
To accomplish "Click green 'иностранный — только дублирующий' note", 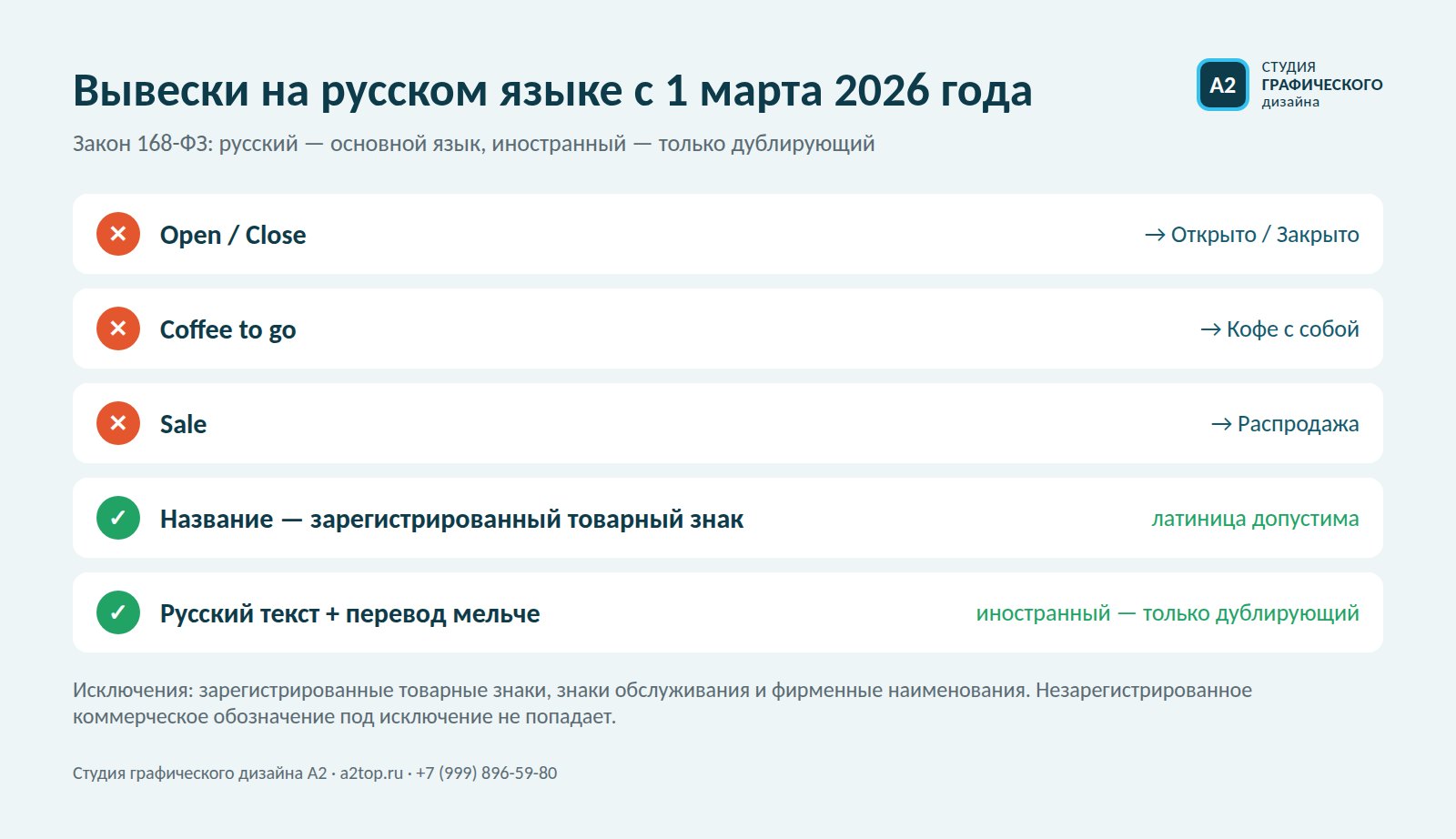I will coord(1168,613).
